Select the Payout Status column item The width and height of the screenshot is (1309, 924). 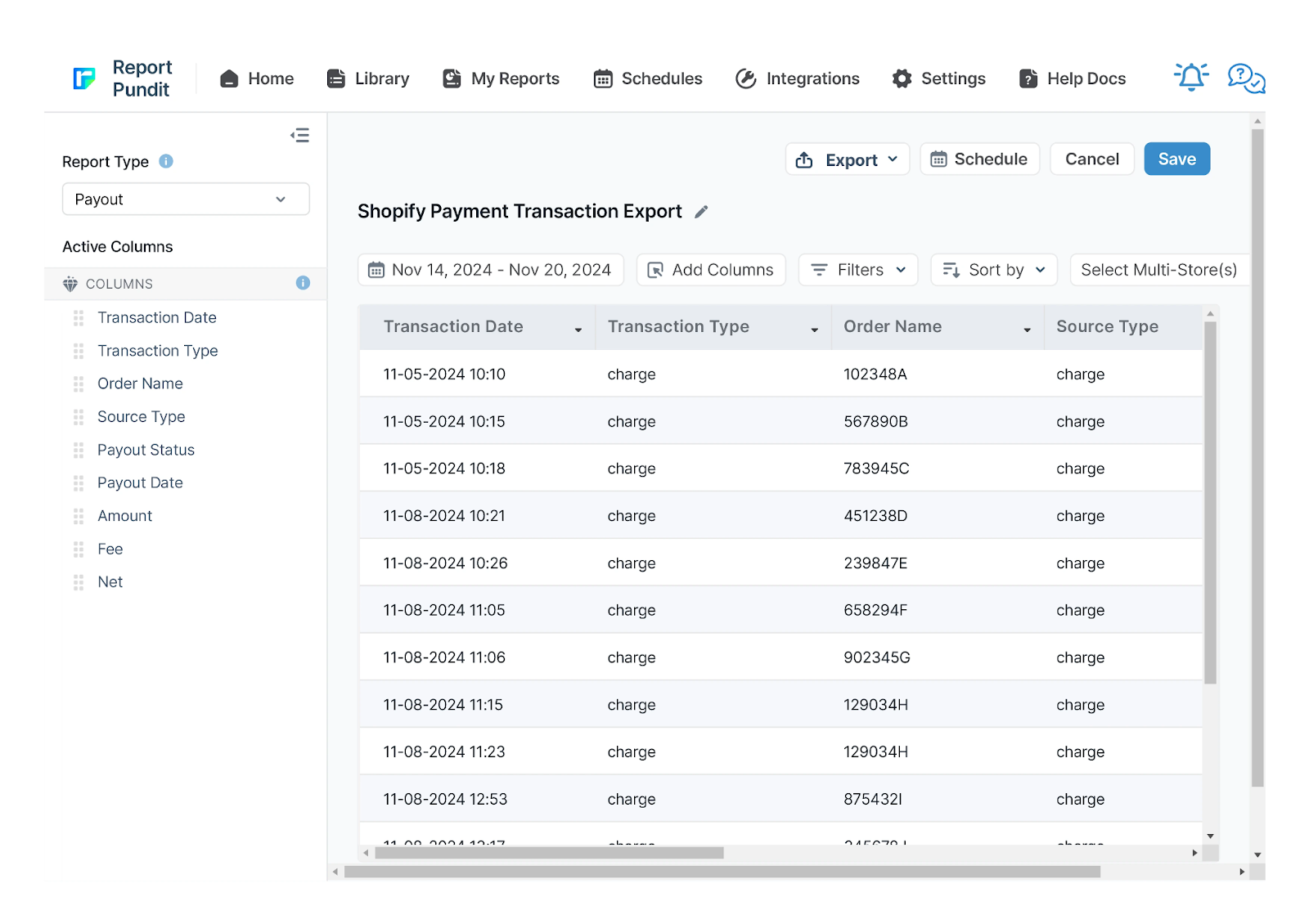click(x=146, y=450)
